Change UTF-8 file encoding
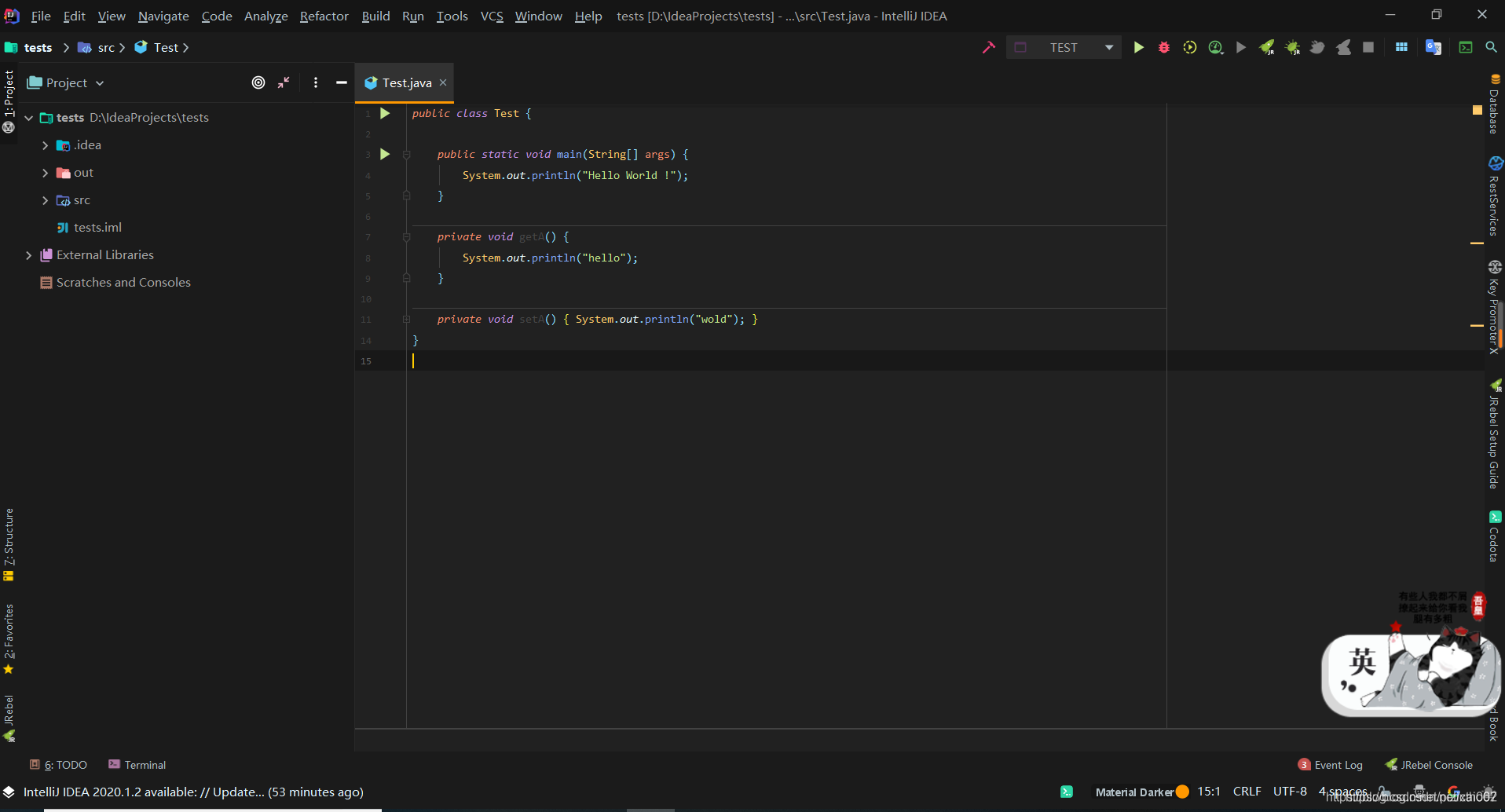The width and height of the screenshot is (1505, 812). [x=1290, y=792]
